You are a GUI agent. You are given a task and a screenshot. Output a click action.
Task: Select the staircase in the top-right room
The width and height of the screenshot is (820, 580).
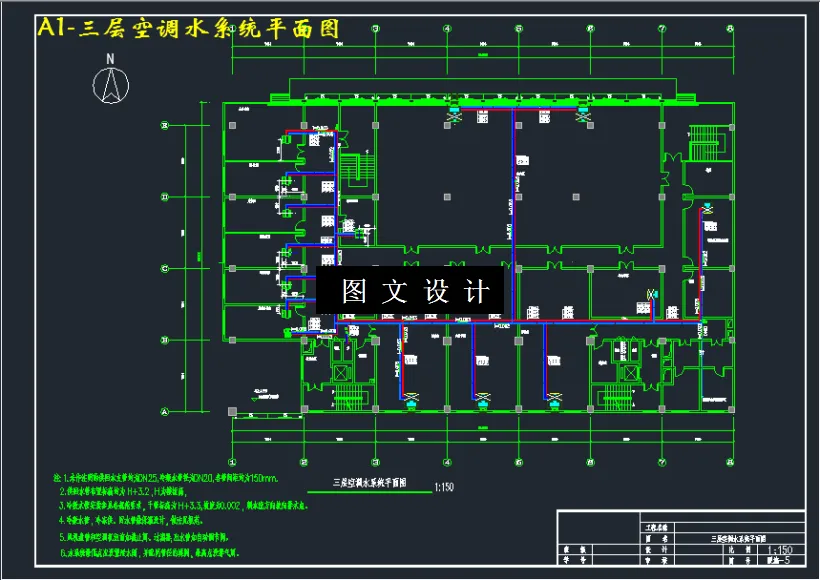(x=706, y=143)
